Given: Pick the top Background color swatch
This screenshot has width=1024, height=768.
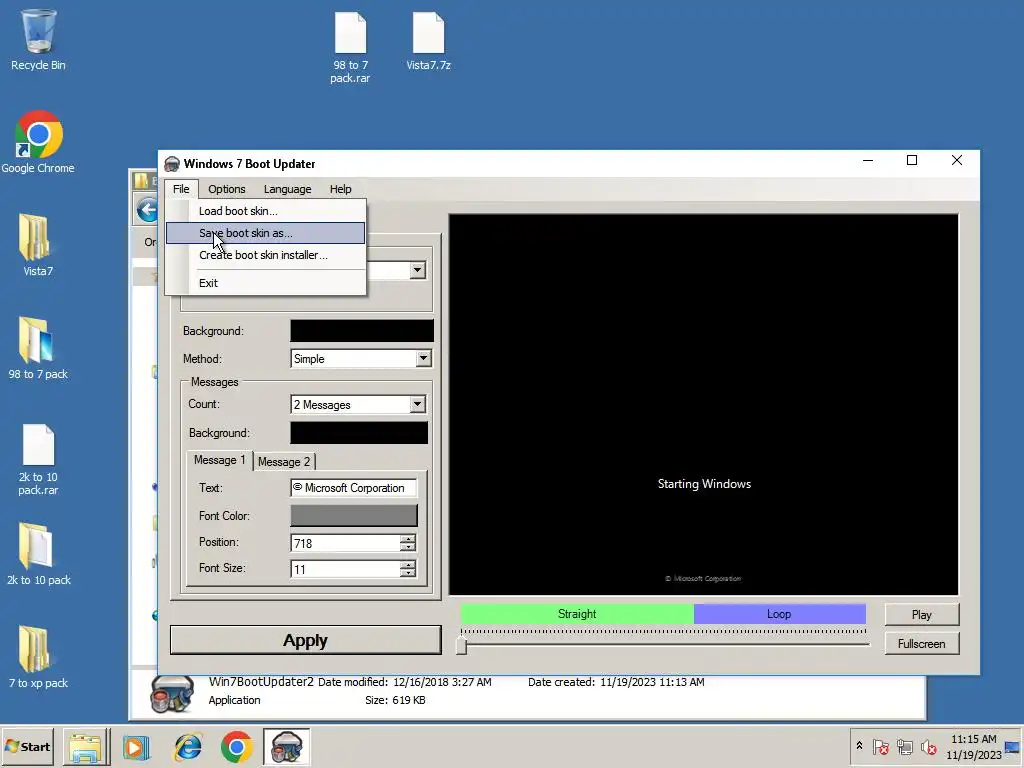Looking at the screenshot, I should (362, 331).
